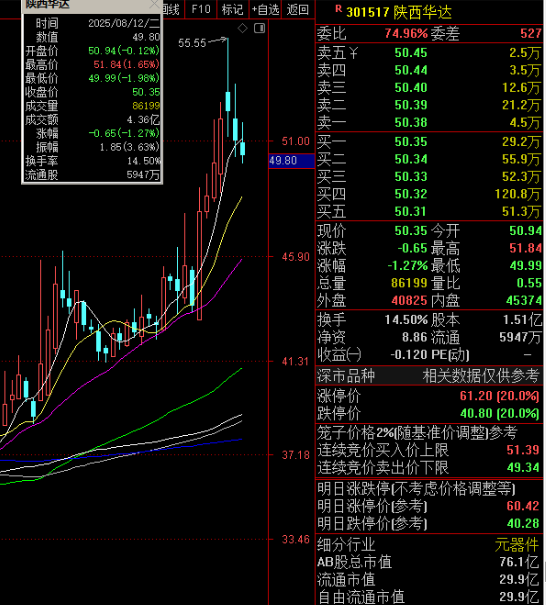Click the 委比 value 74.96%
This screenshot has width=546, height=605.
point(406,34)
